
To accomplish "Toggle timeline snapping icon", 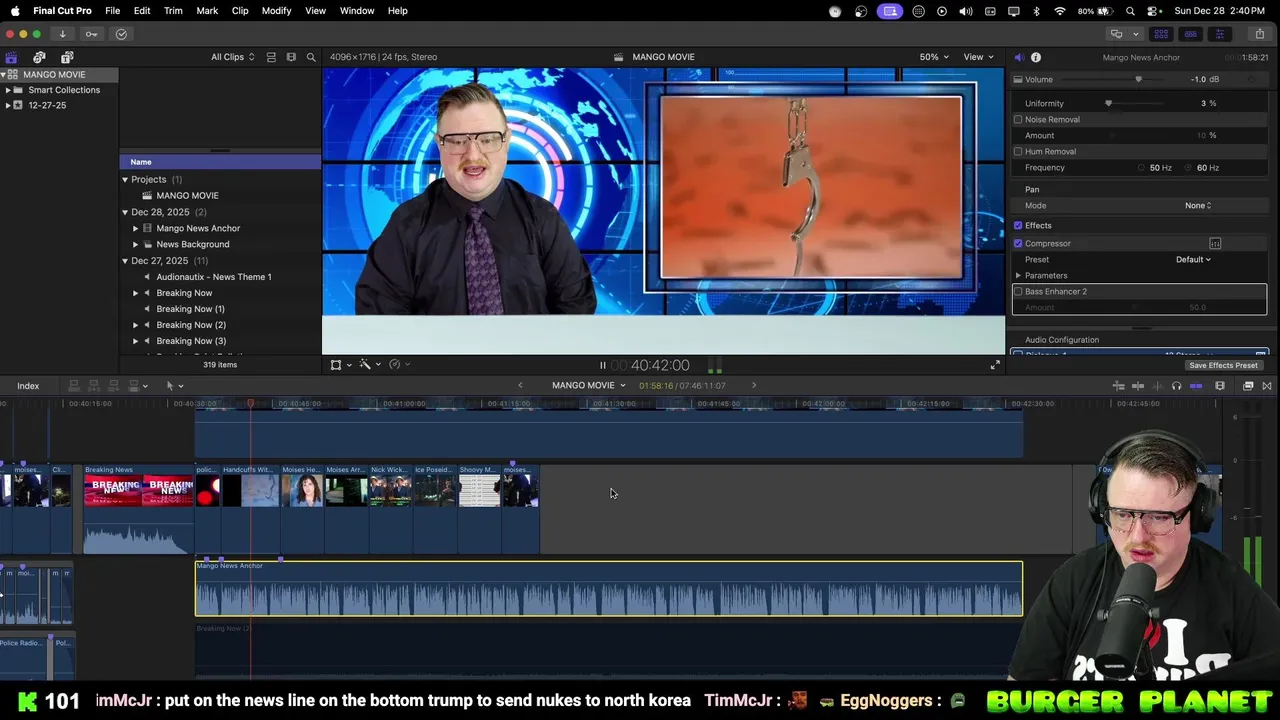I will tap(1196, 386).
